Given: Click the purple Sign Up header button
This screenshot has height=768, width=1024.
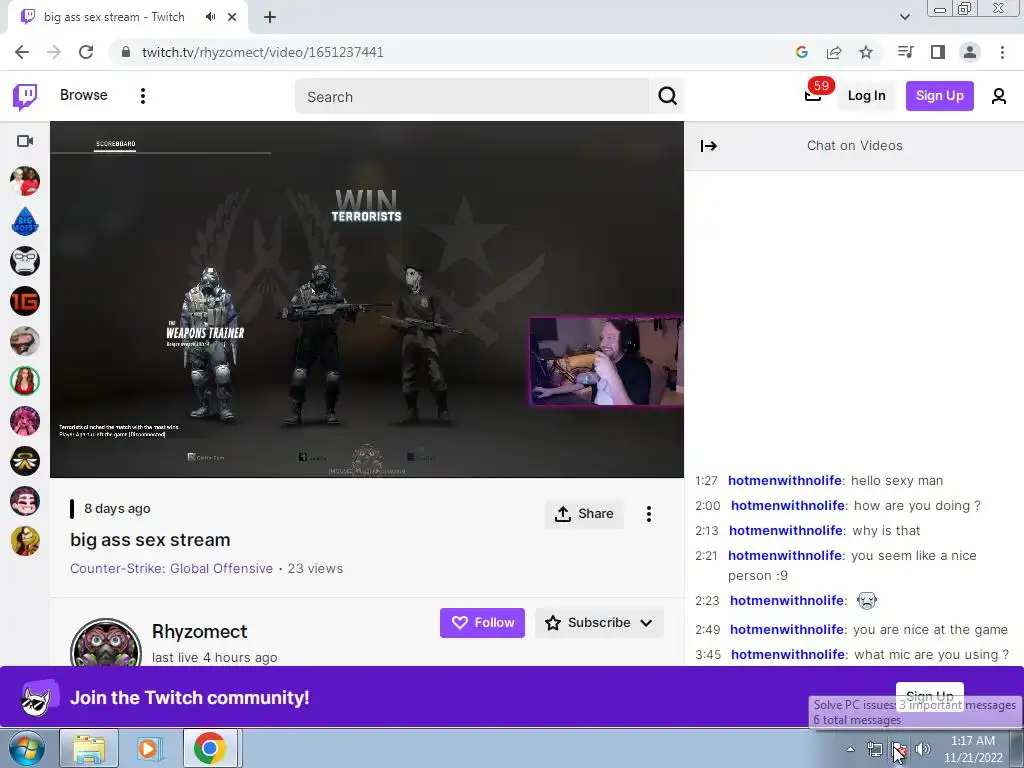Looking at the screenshot, I should click(939, 96).
